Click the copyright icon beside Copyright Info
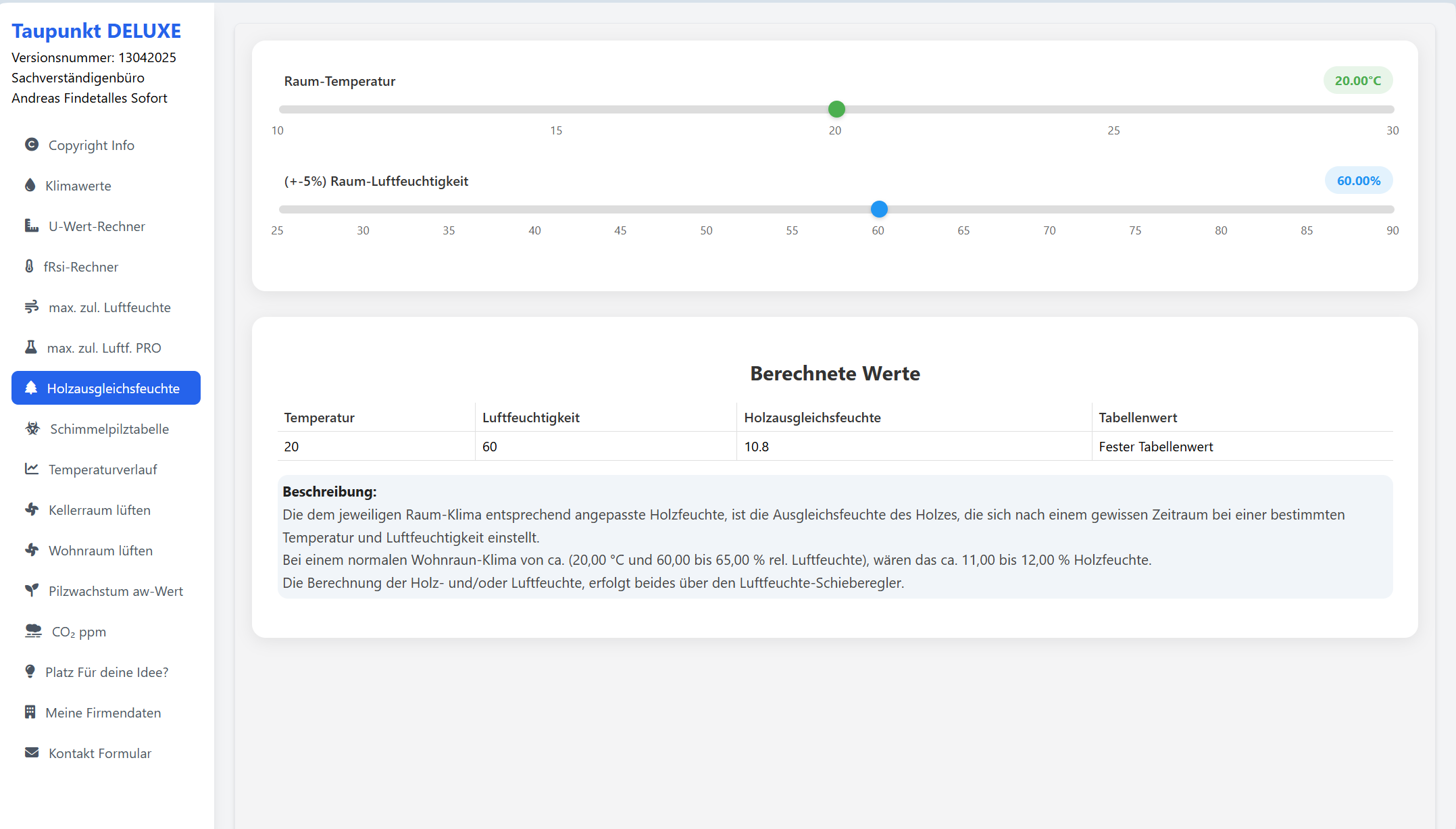Image resolution: width=1456 pixels, height=829 pixels. 32,145
